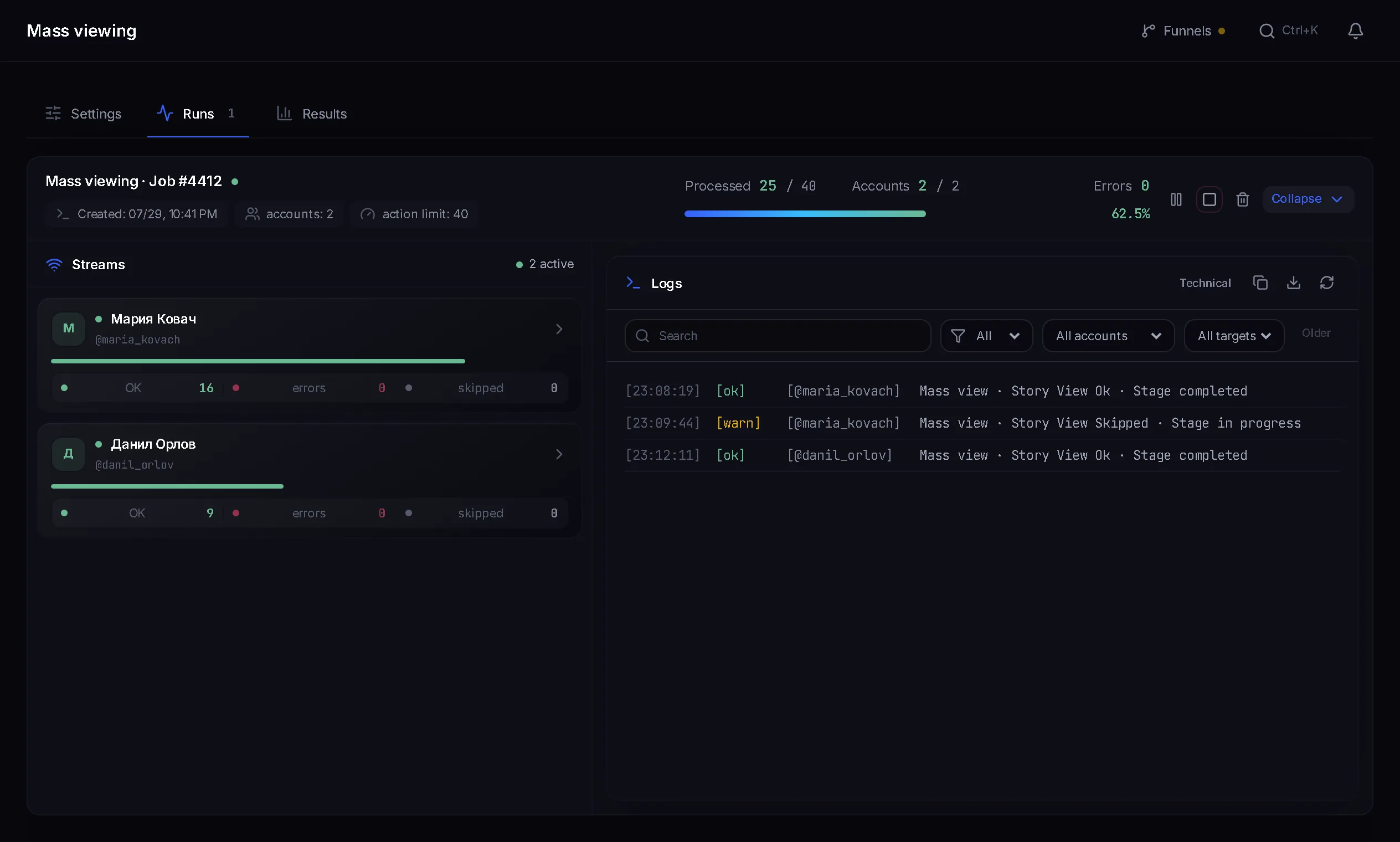Click the Mass viewing · Job #4412 title
Screen dimensions: 1400x842
133,181
